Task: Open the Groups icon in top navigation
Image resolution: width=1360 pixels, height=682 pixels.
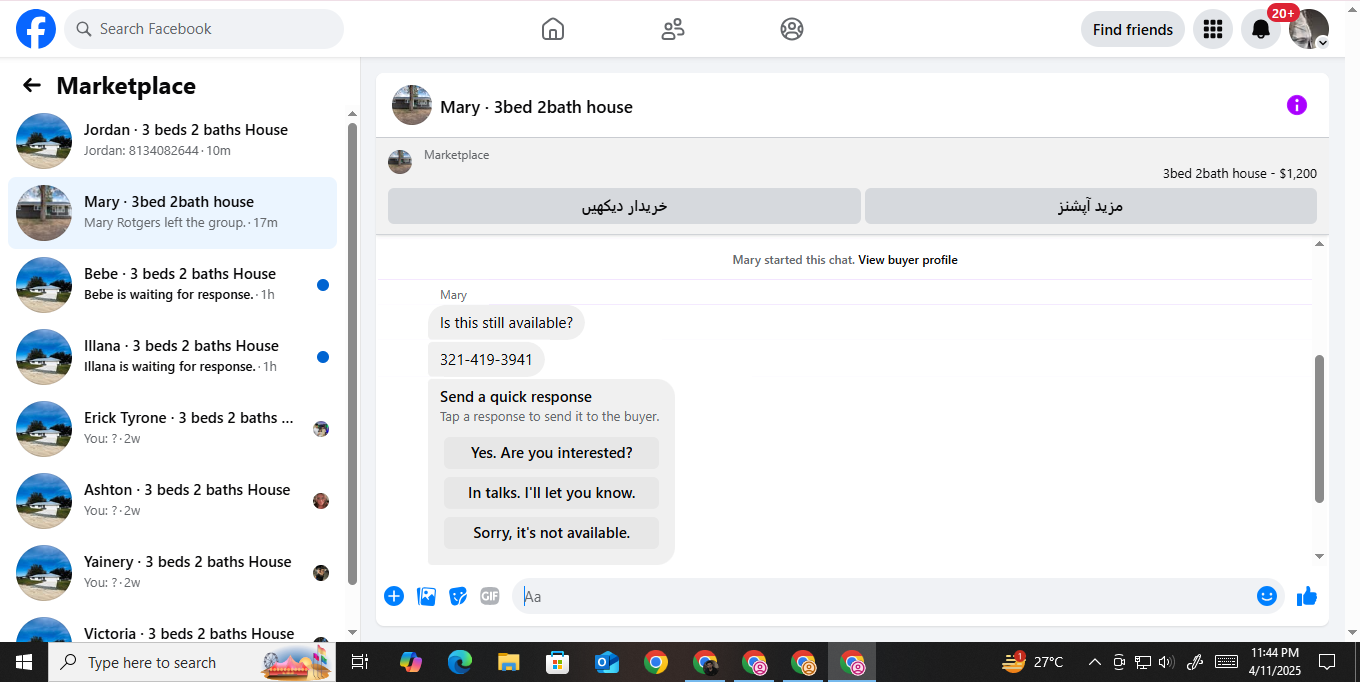Action: 792,29
